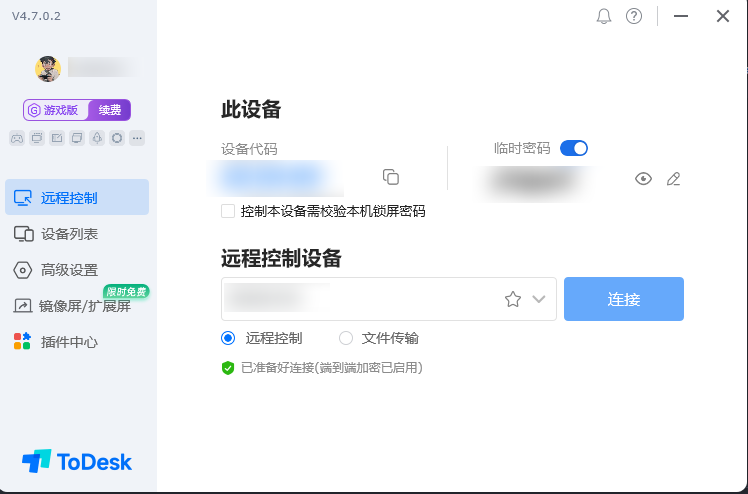The height and width of the screenshot is (494, 748).
Task: Favorite the remote device with star icon
Action: (513, 299)
